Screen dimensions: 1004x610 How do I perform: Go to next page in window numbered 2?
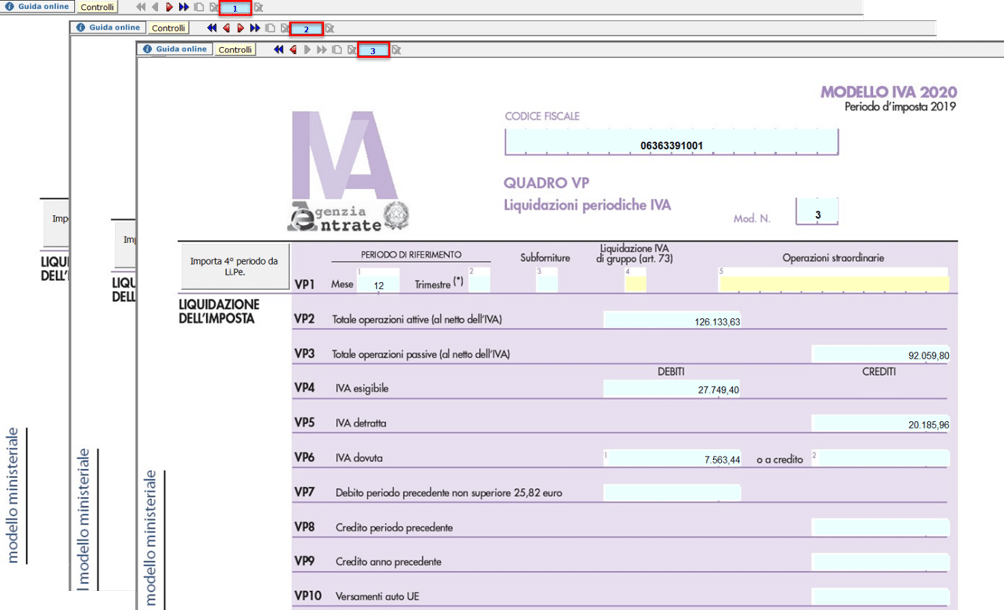pos(241,28)
